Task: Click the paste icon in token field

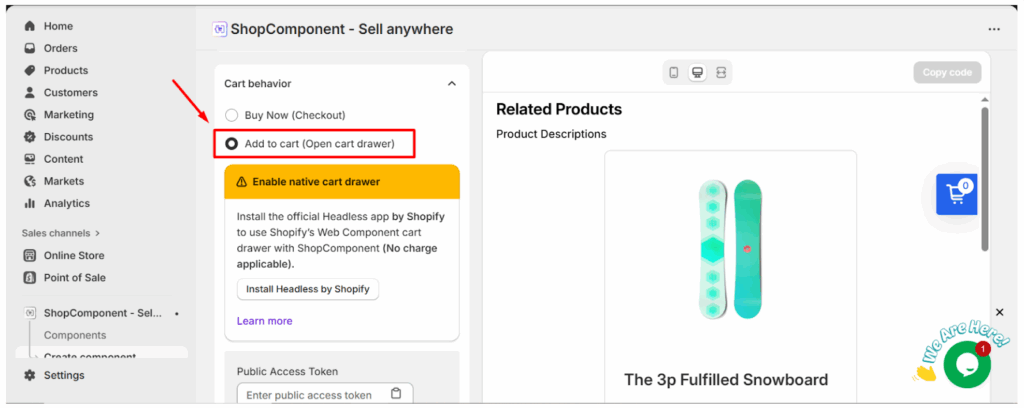Action: point(396,394)
